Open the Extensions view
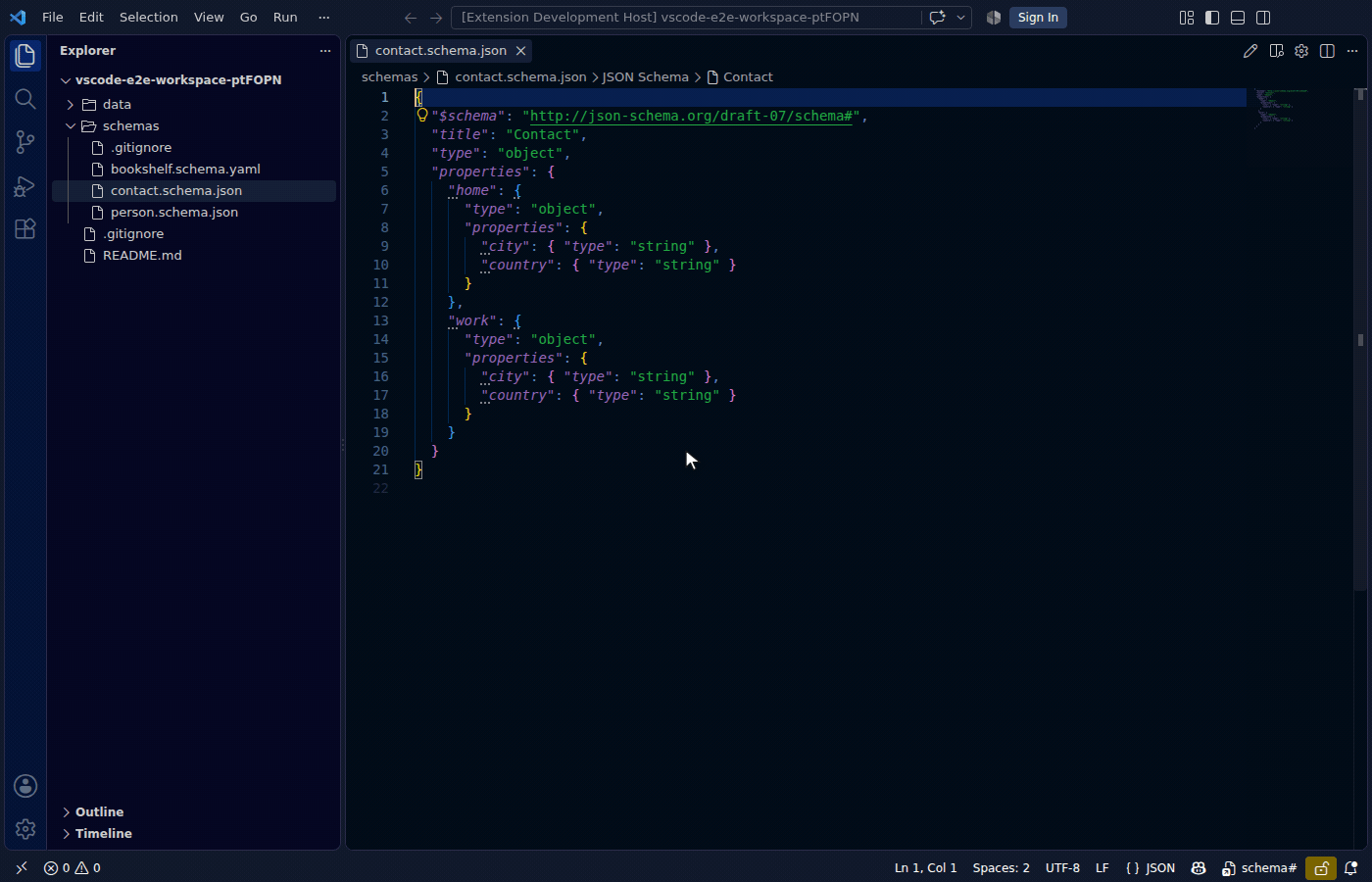The image size is (1372, 882). 25,228
